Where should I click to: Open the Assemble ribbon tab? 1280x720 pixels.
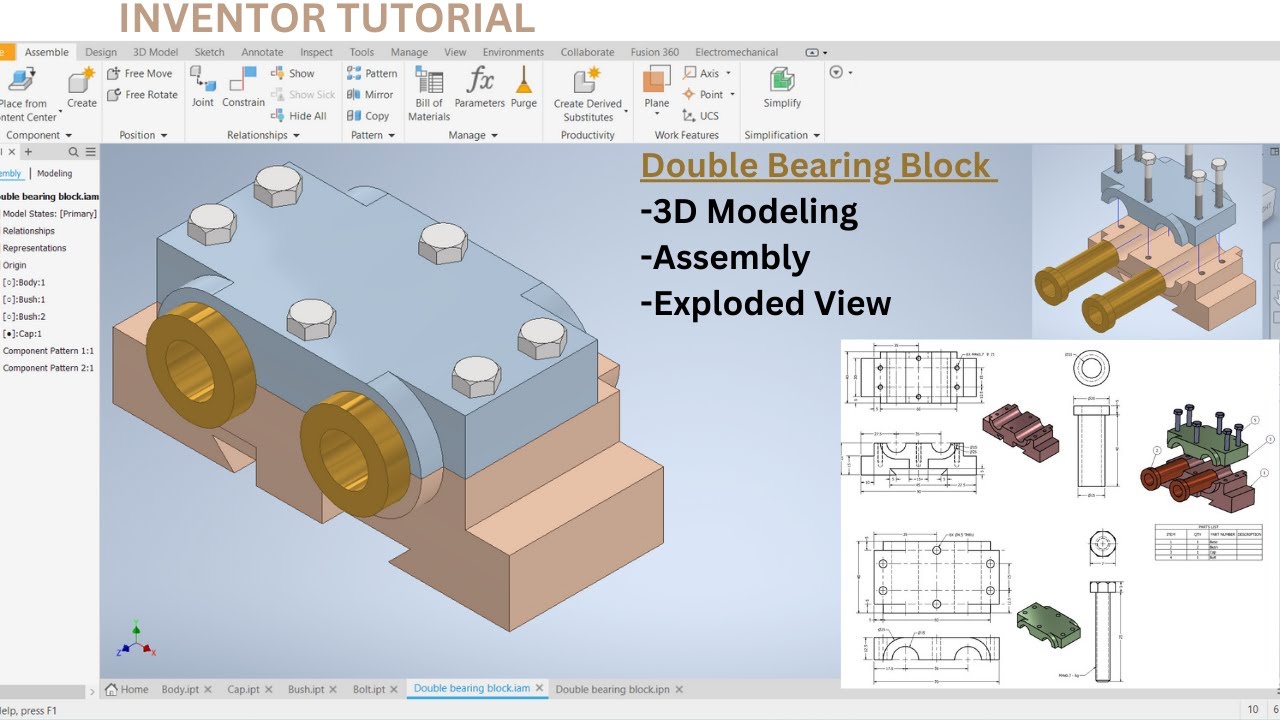(x=47, y=52)
